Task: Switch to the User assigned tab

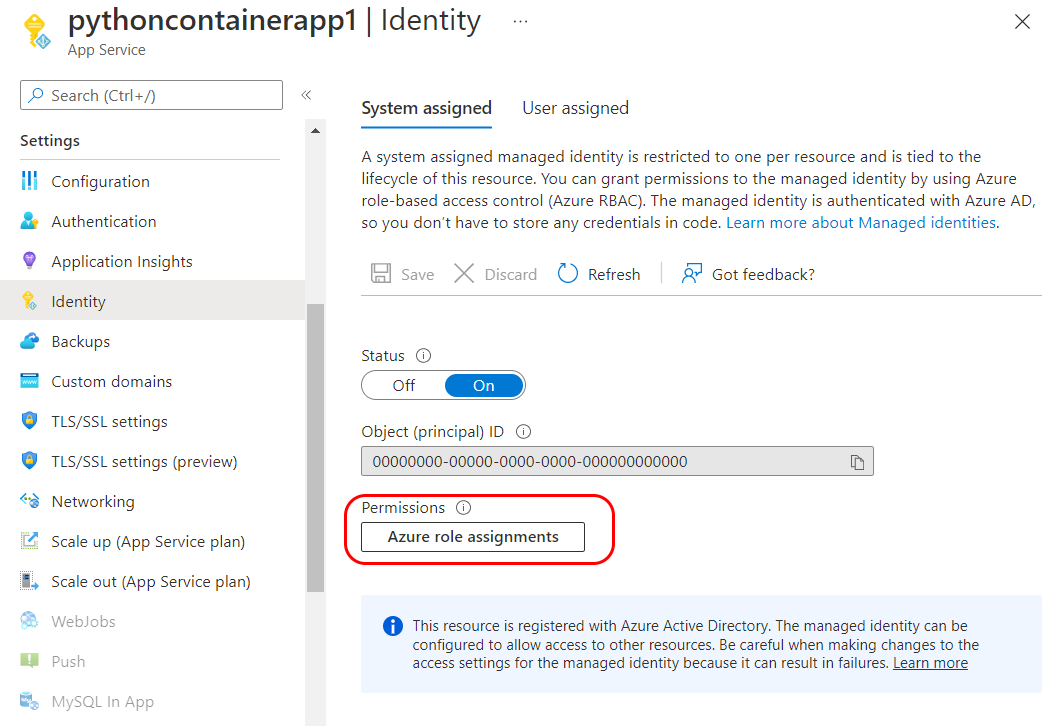Action: (x=575, y=108)
